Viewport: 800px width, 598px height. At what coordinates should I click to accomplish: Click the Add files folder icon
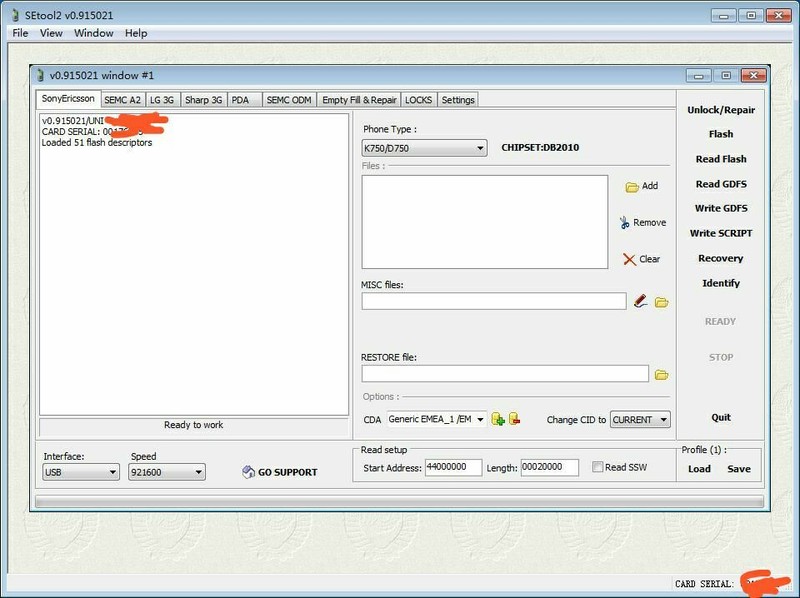[x=632, y=187]
